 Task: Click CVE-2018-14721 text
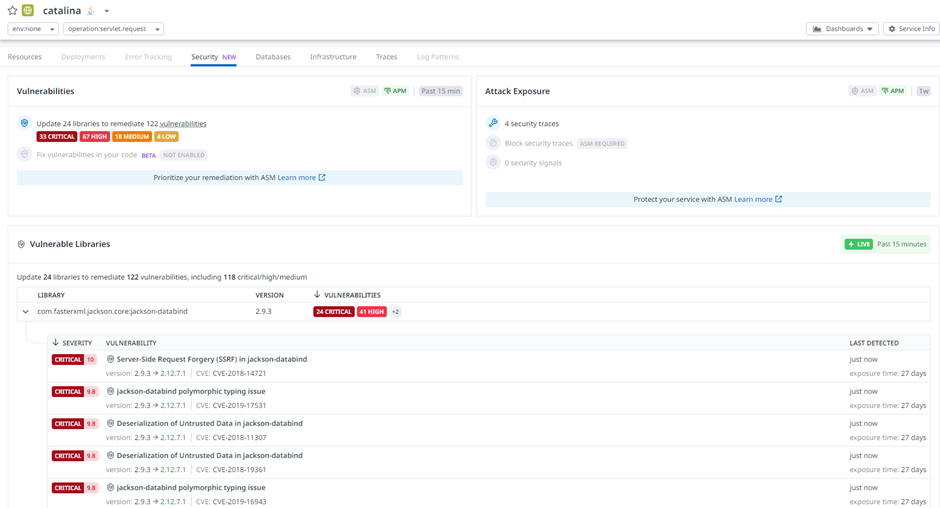(239, 373)
